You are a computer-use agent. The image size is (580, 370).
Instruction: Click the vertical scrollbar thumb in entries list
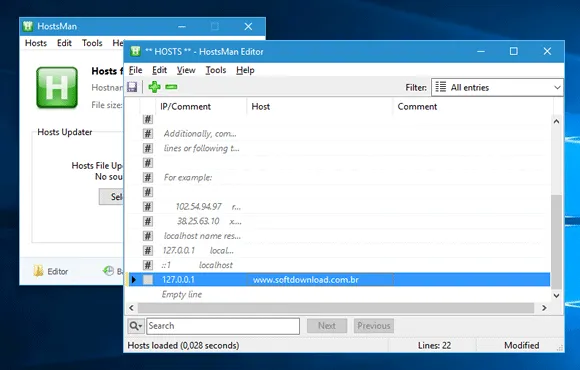pos(556,241)
